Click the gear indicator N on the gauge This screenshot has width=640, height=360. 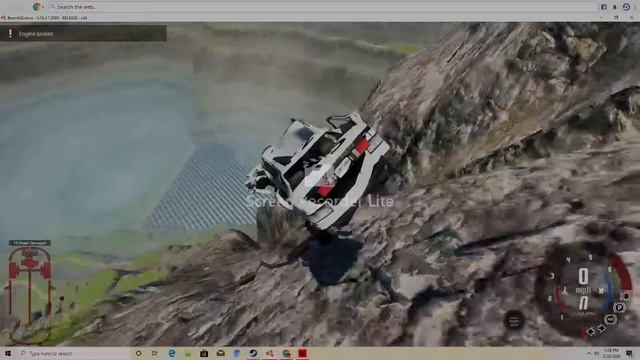[x=584, y=303]
